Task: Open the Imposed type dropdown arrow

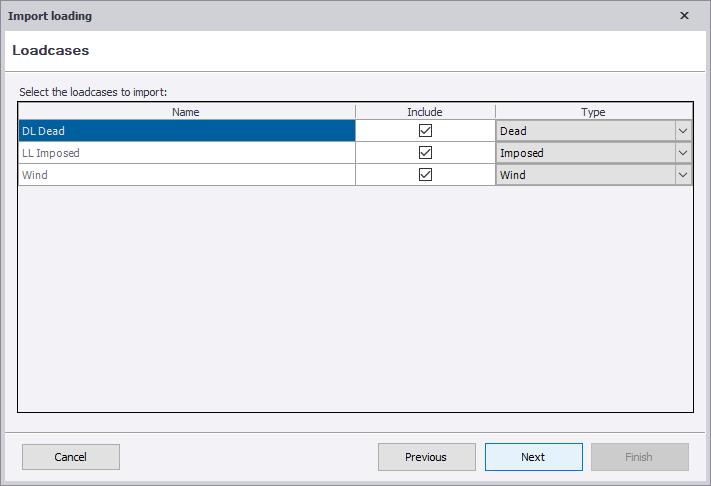Action: coord(683,153)
